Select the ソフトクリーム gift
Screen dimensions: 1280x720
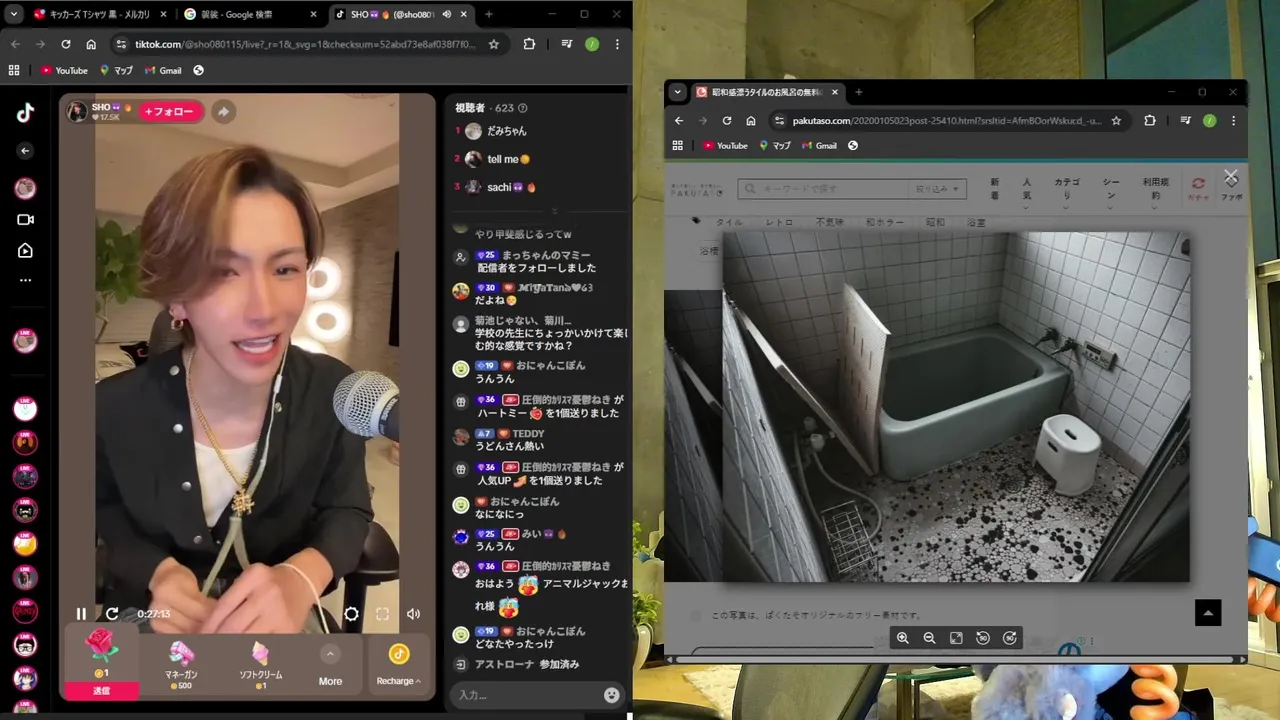pyautogui.click(x=260, y=664)
